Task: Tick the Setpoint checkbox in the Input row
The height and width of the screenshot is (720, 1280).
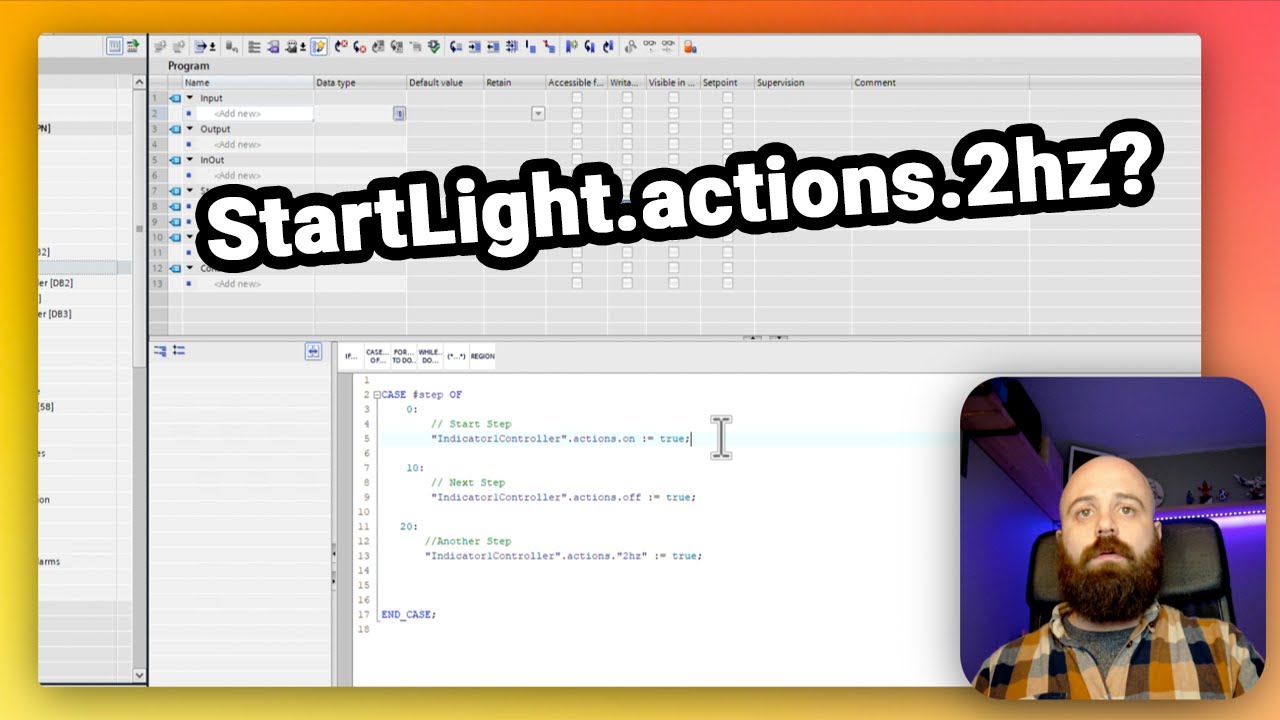Action: [x=727, y=98]
